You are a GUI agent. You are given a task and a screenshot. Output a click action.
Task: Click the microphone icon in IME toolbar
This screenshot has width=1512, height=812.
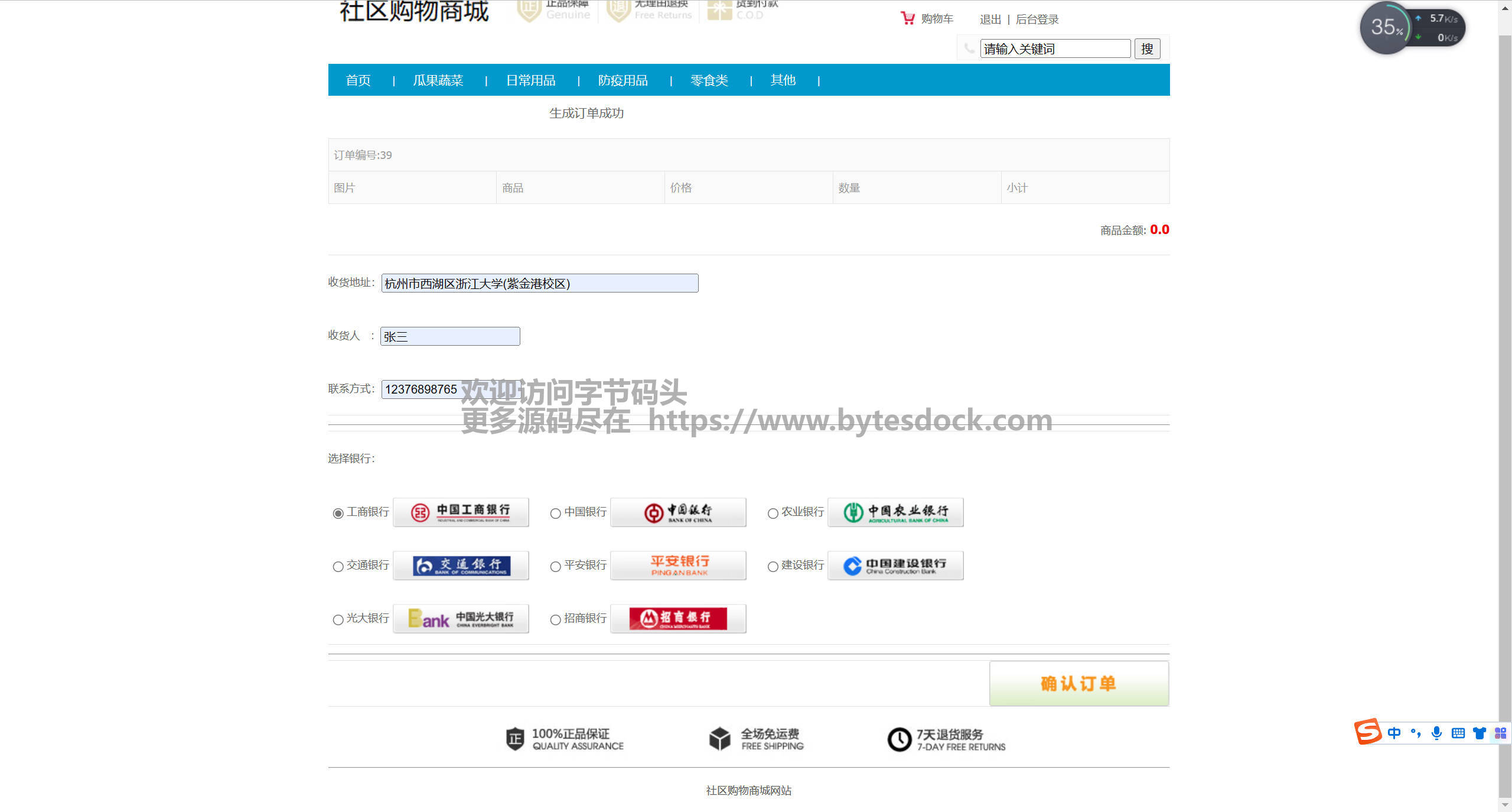tap(1436, 733)
